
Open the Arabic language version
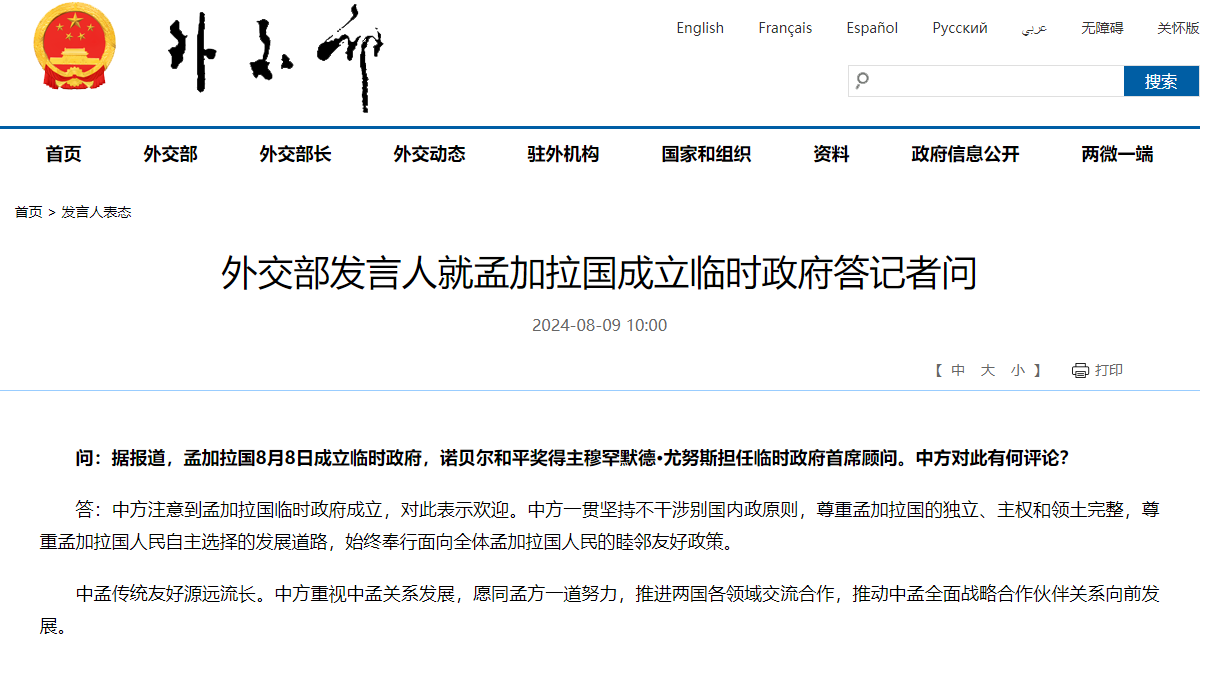1034,28
